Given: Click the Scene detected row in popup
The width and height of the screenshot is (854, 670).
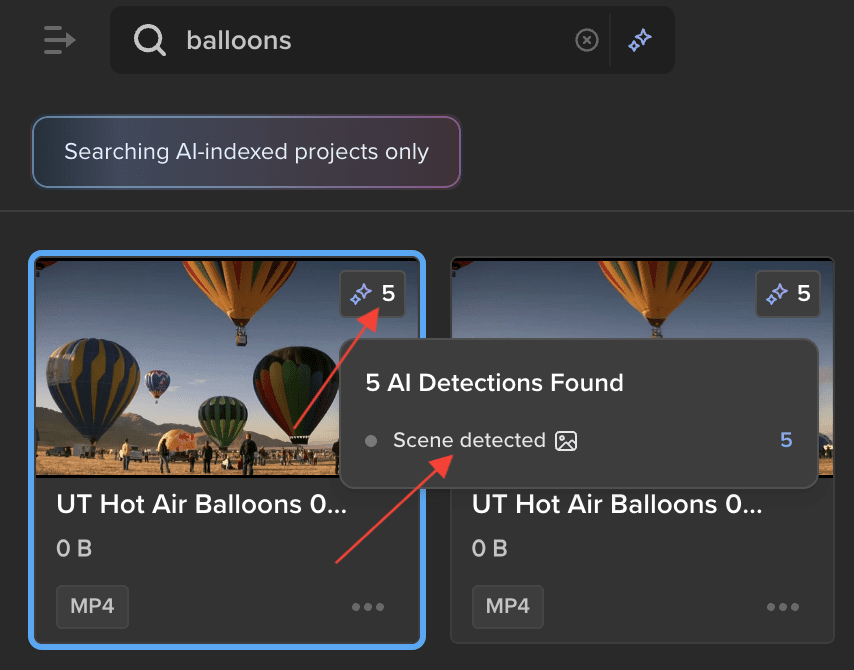Looking at the screenshot, I should [578, 440].
